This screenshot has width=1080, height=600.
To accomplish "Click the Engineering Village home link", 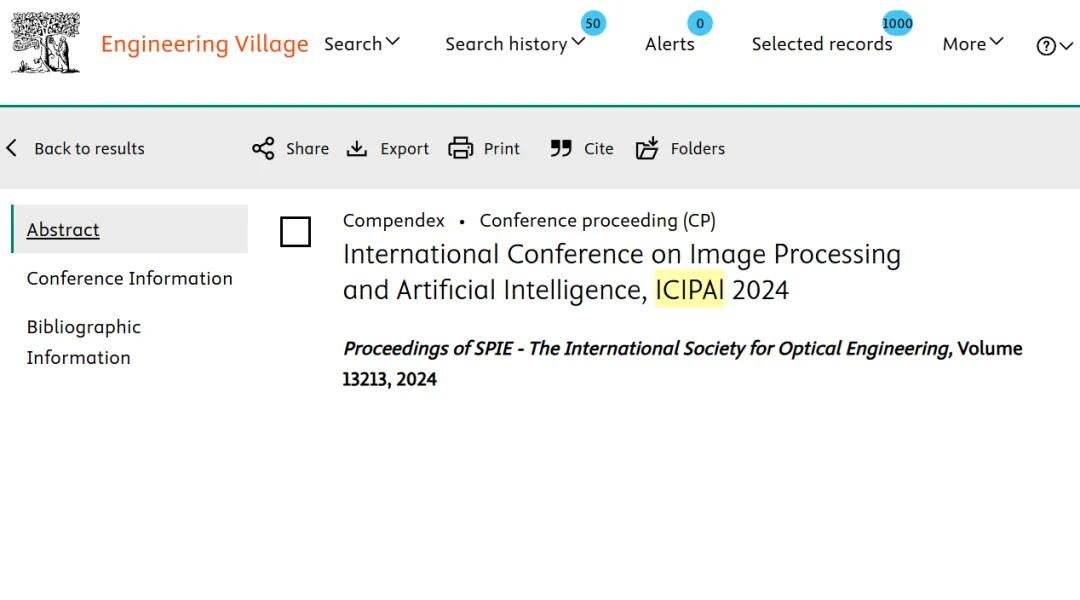I will click(204, 44).
